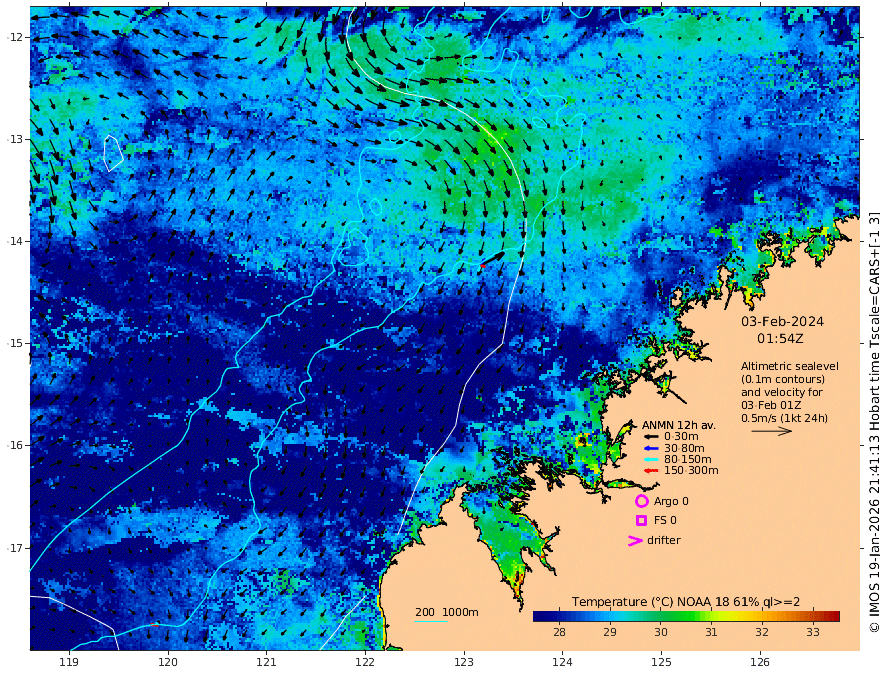Screen dimensions: 880x680
Task: Click the 'drifter' legend label
Action: tap(663, 540)
